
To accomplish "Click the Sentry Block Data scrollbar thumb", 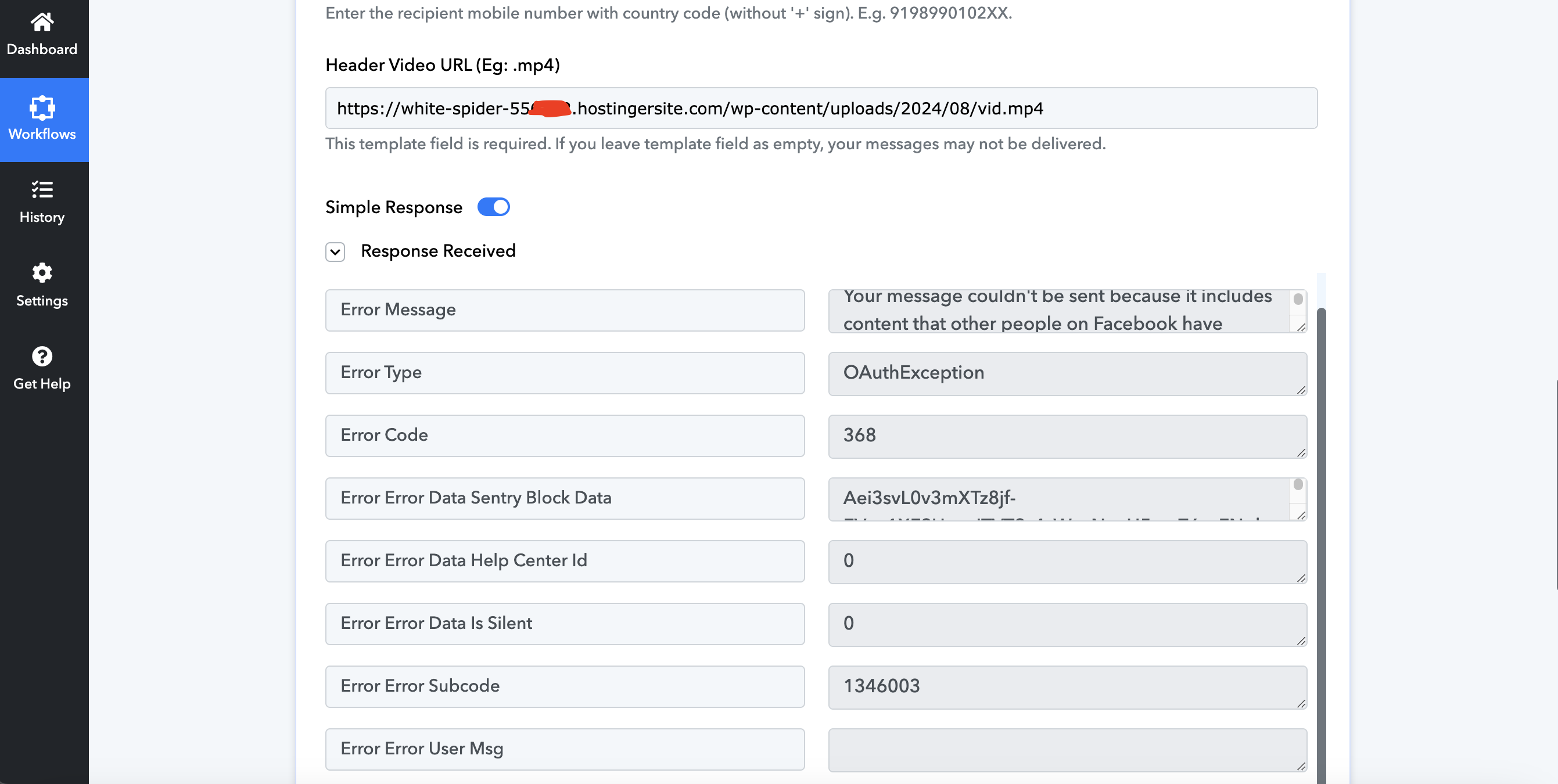I will 1298,485.
